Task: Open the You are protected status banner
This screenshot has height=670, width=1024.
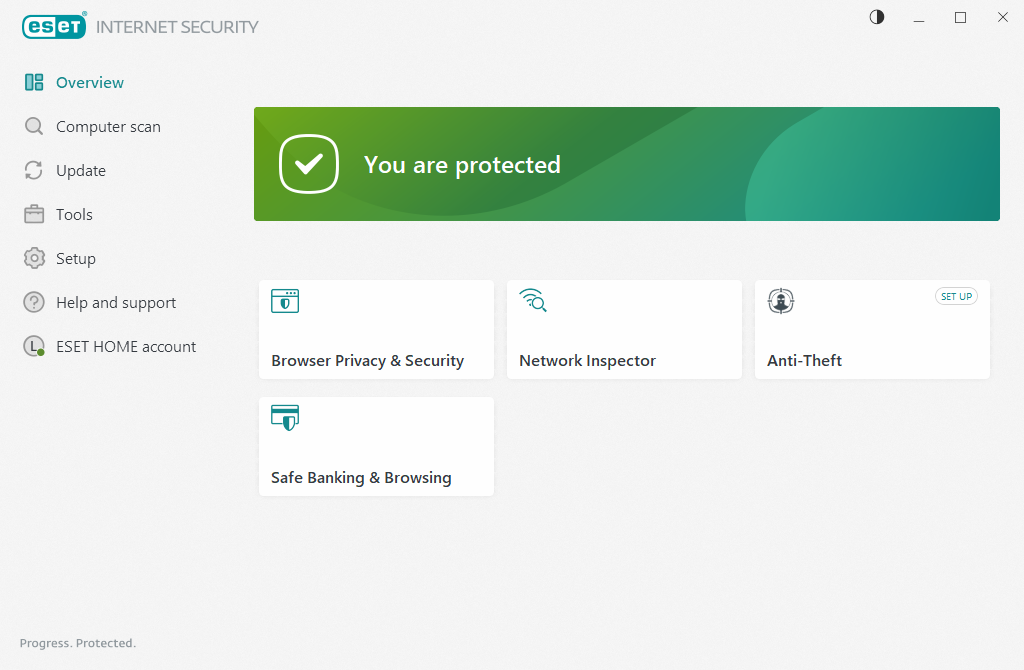Action: point(627,164)
